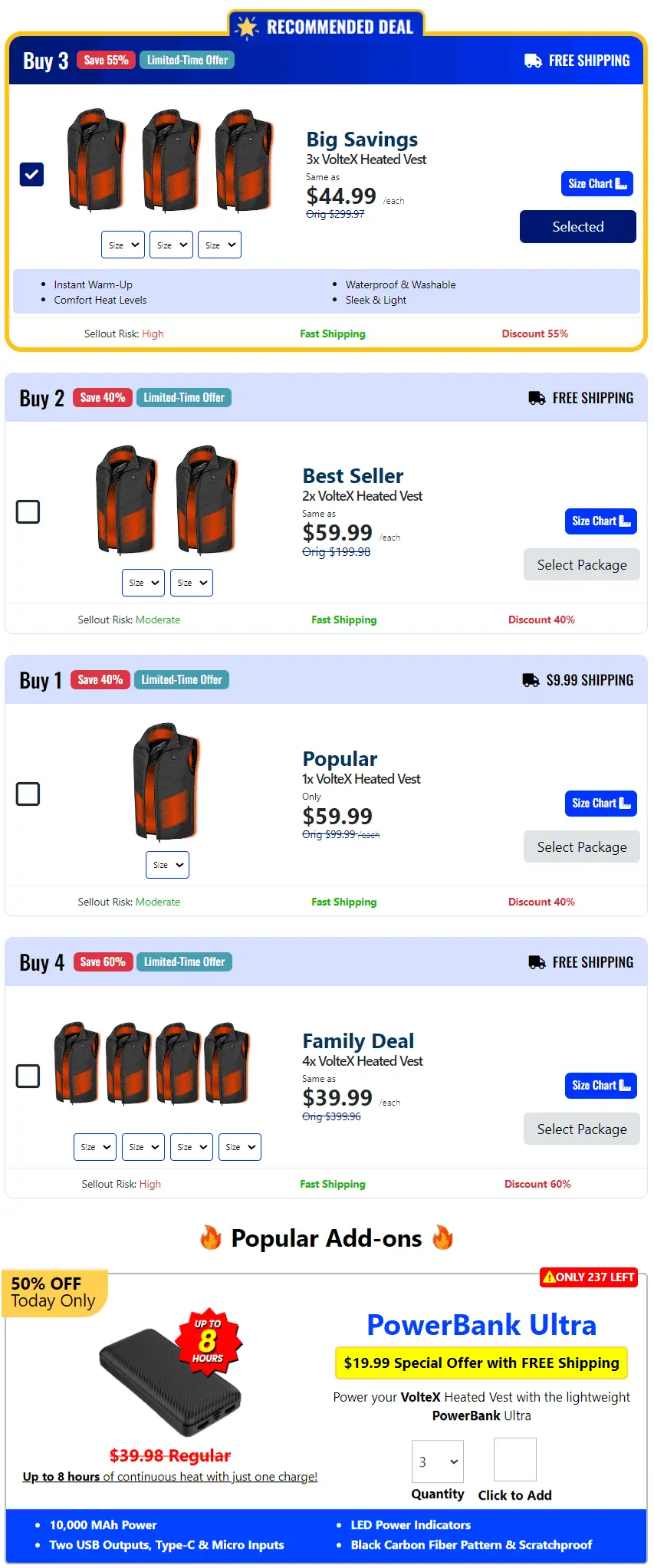Click the Limited-Time Offer badge on Buy 4

coord(184,961)
